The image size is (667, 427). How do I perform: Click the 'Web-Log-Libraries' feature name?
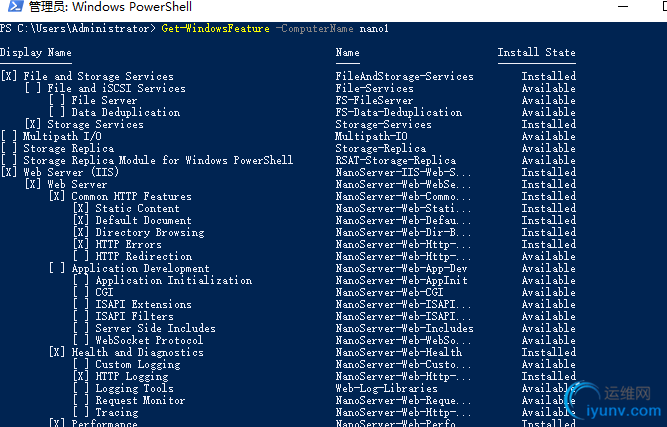[x=386, y=388]
